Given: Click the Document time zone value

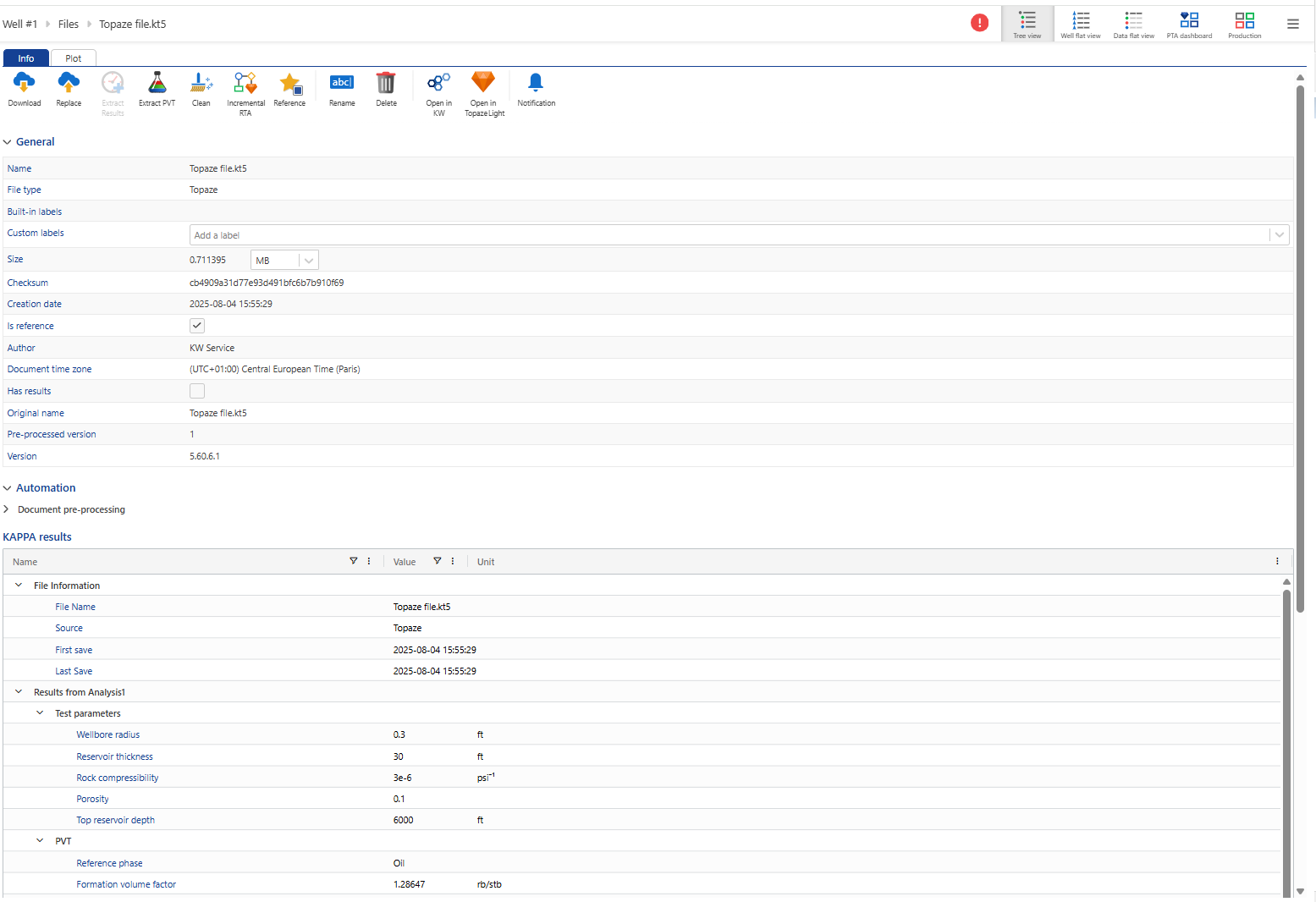Looking at the screenshot, I should 275,369.
